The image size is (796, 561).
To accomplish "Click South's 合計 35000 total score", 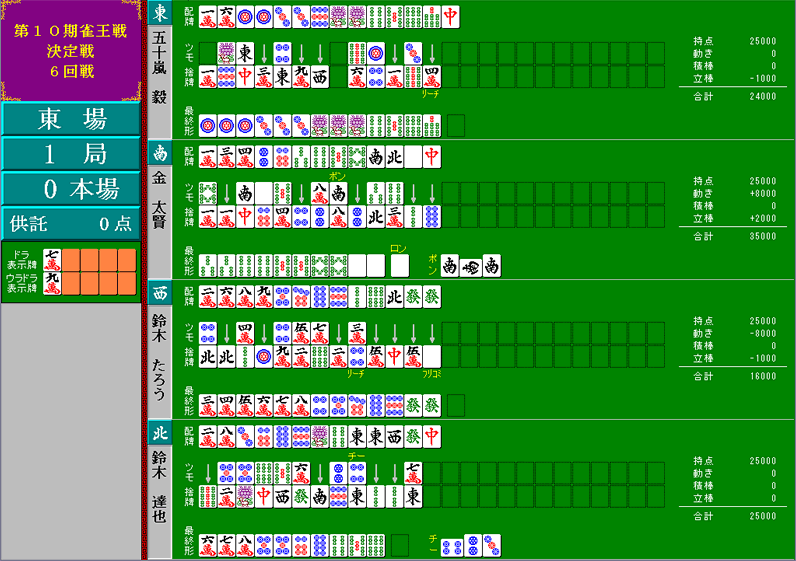I will [735, 236].
